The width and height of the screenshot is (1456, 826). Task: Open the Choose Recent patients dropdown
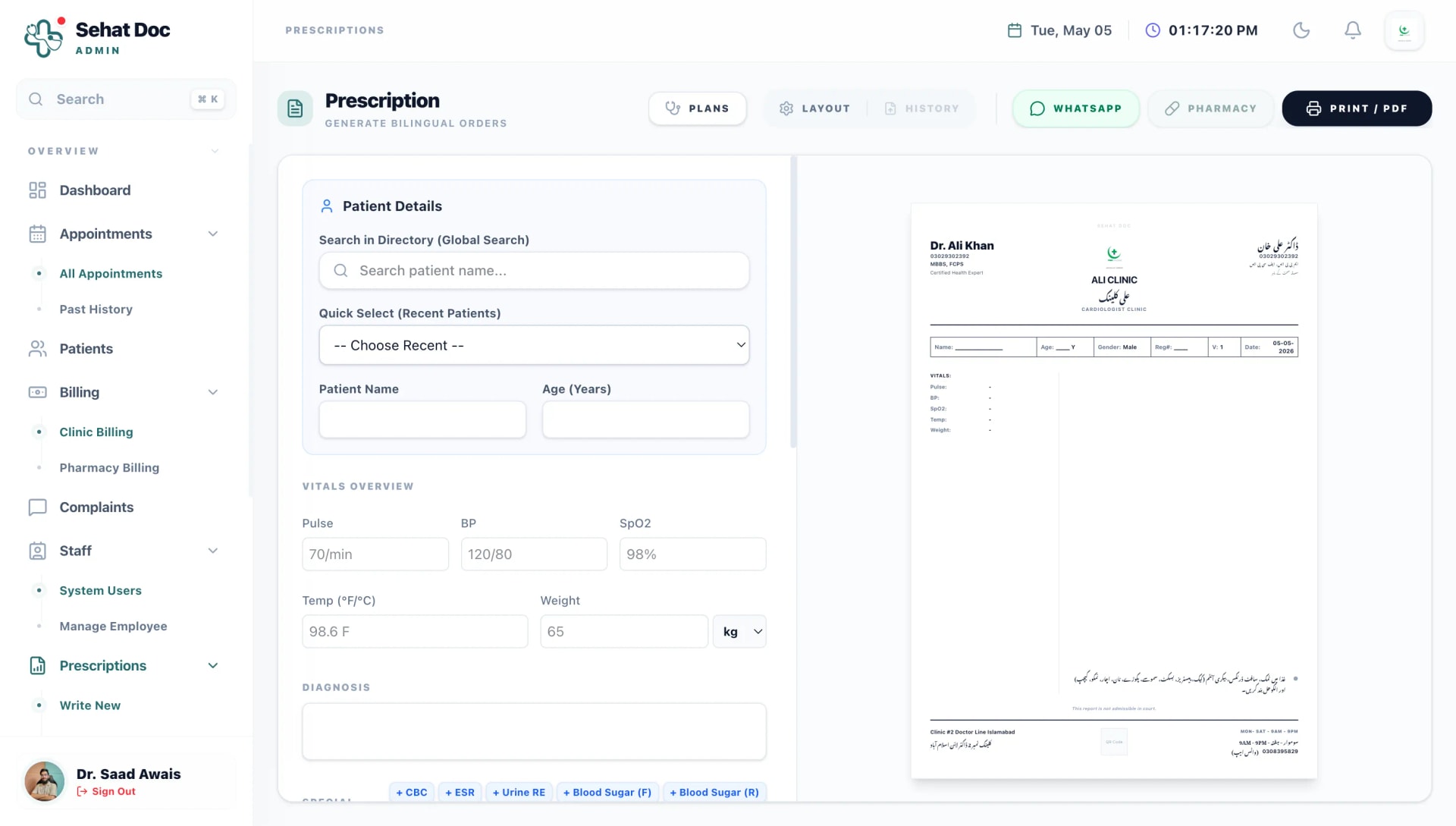coord(534,345)
